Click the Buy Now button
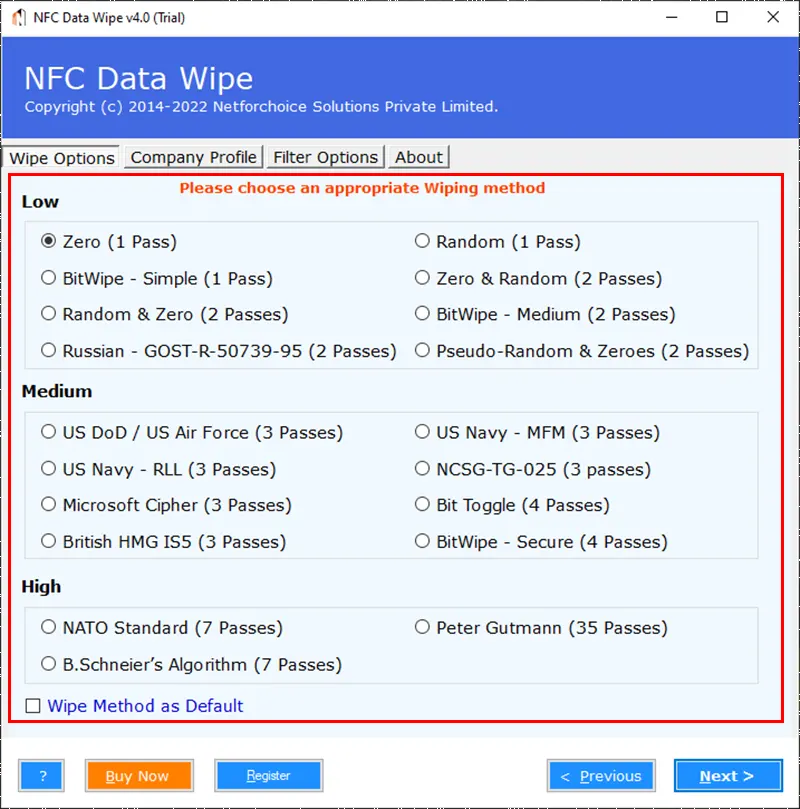 point(139,775)
